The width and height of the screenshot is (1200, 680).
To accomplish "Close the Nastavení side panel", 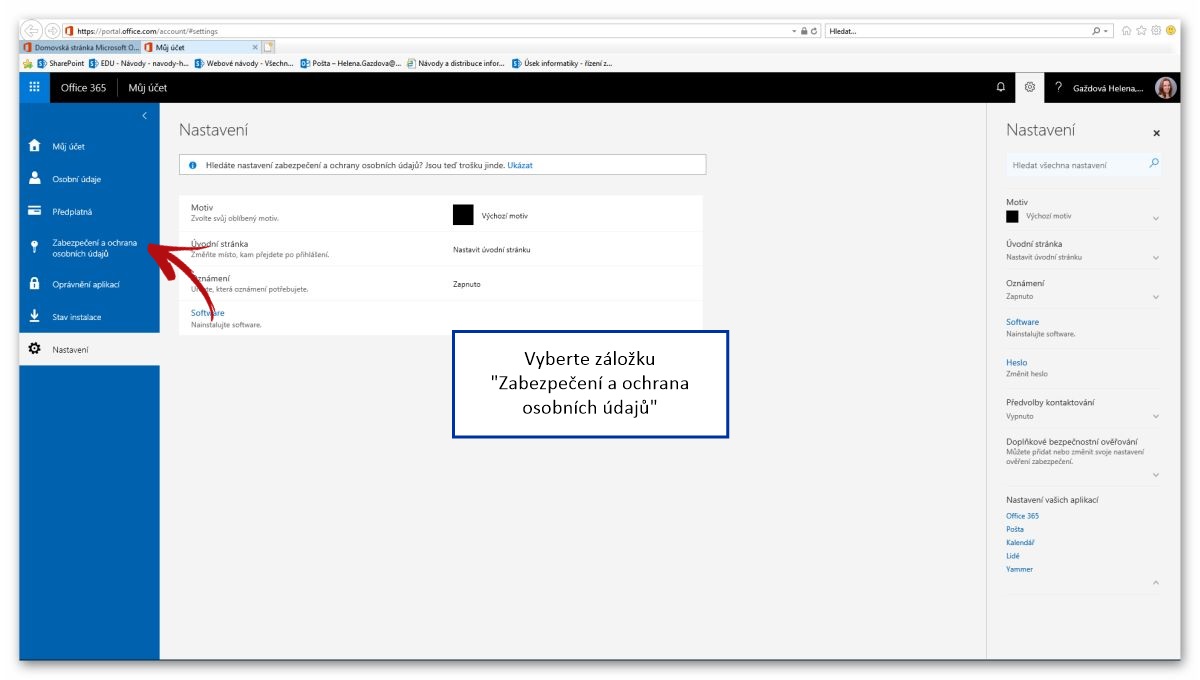I will coord(1157,133).
